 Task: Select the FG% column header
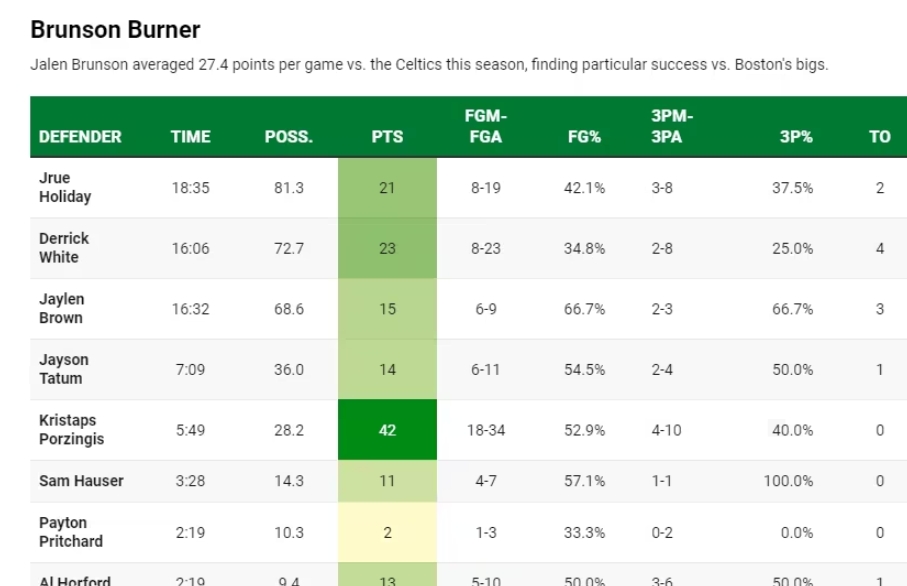point(583,137)
